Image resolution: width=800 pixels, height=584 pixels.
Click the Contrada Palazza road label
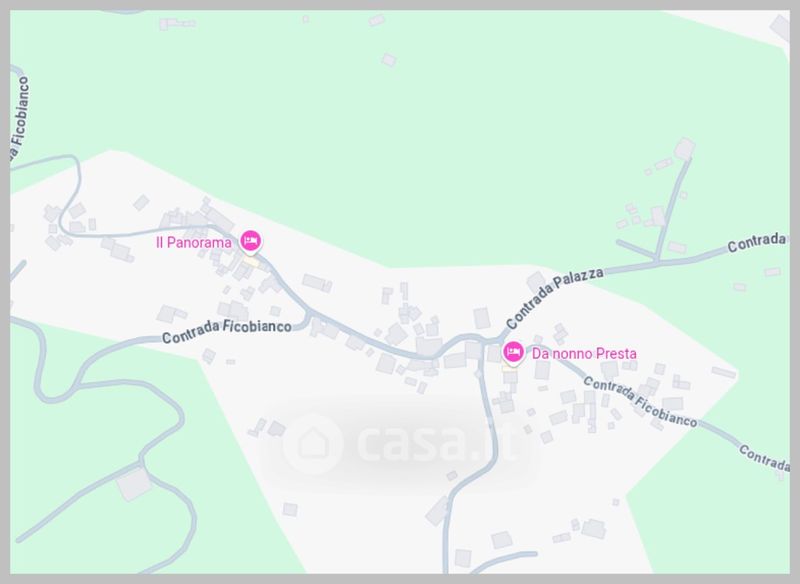click(555, 297)
